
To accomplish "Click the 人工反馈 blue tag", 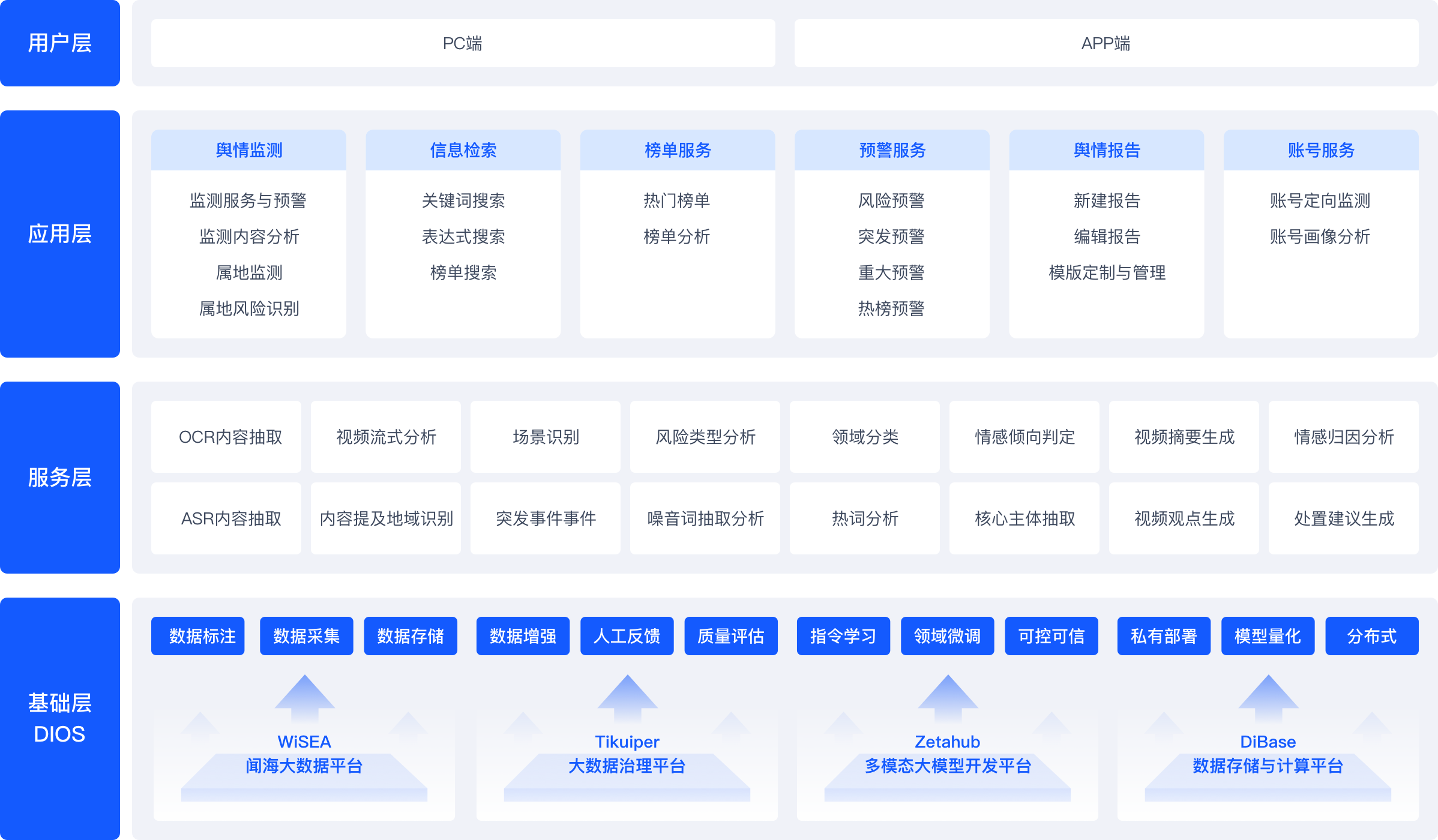I will point(627,636).
